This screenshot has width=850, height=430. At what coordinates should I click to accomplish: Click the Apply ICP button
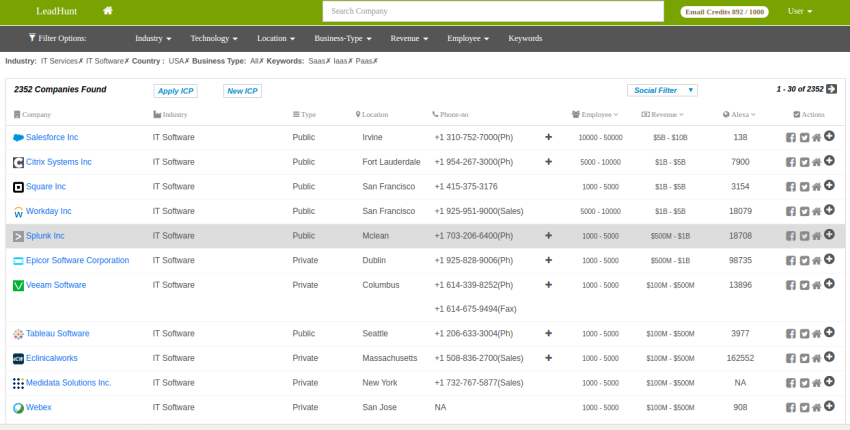(x=176, y=91)
